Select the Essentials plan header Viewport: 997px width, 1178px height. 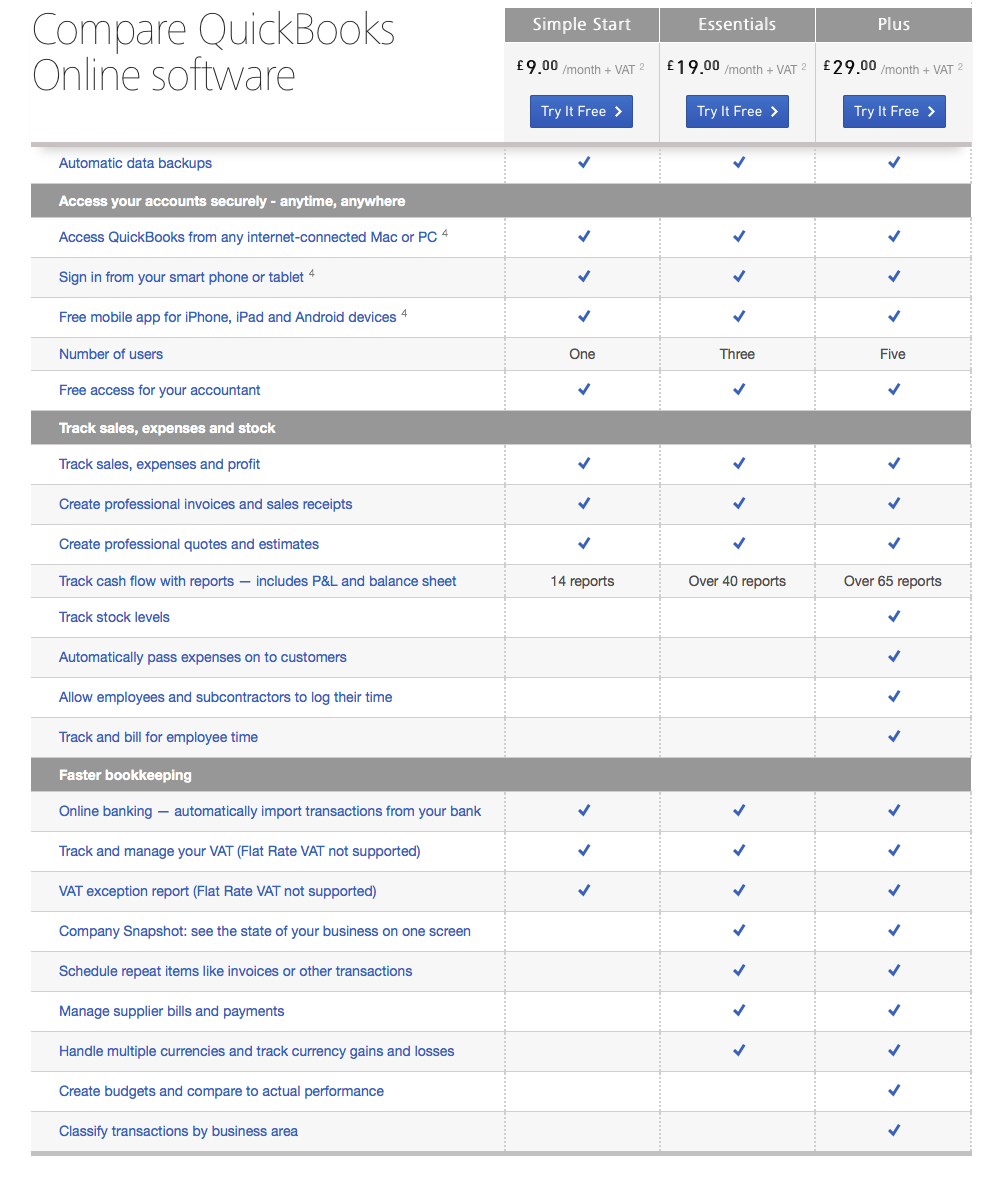737,24
